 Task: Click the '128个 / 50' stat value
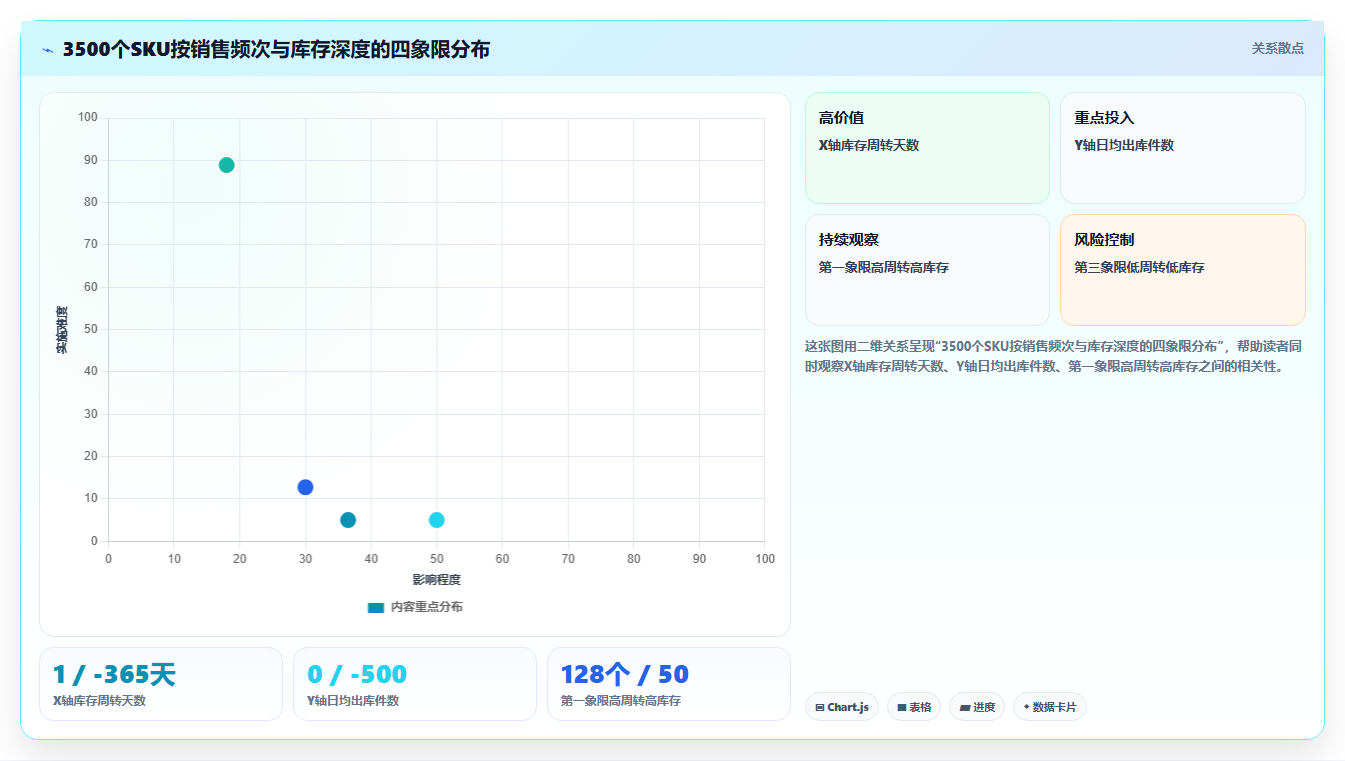[x=625, y=675]
